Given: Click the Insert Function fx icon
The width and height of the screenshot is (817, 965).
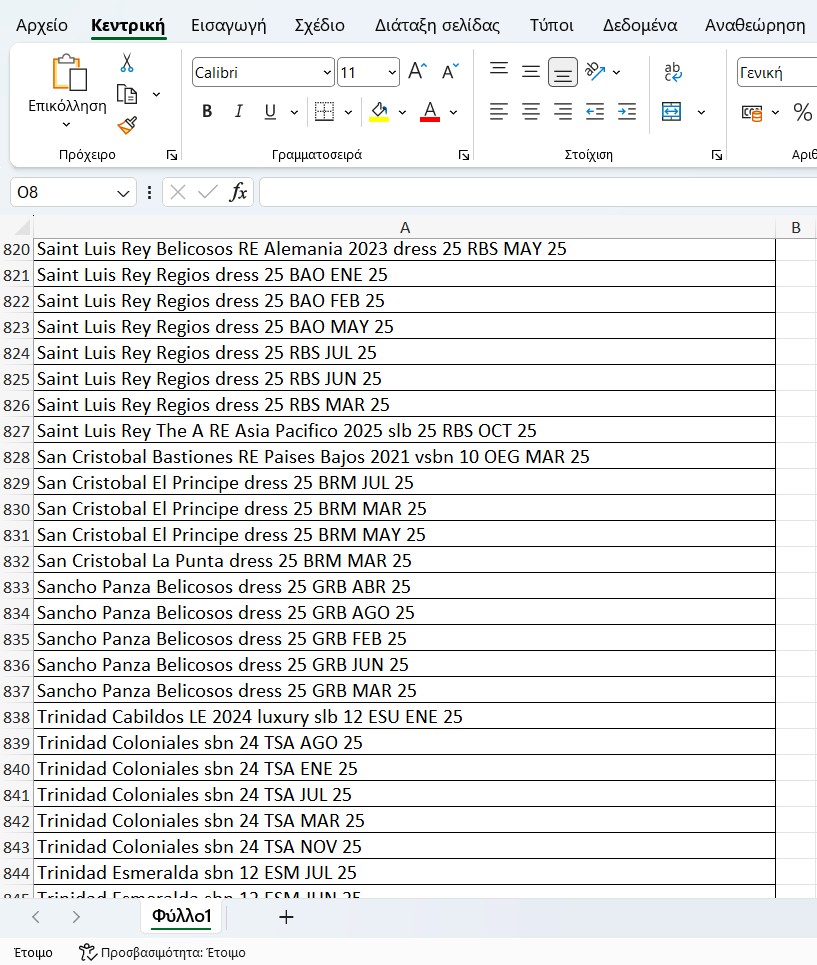Looking at the screenshot, I should point(238,193).
